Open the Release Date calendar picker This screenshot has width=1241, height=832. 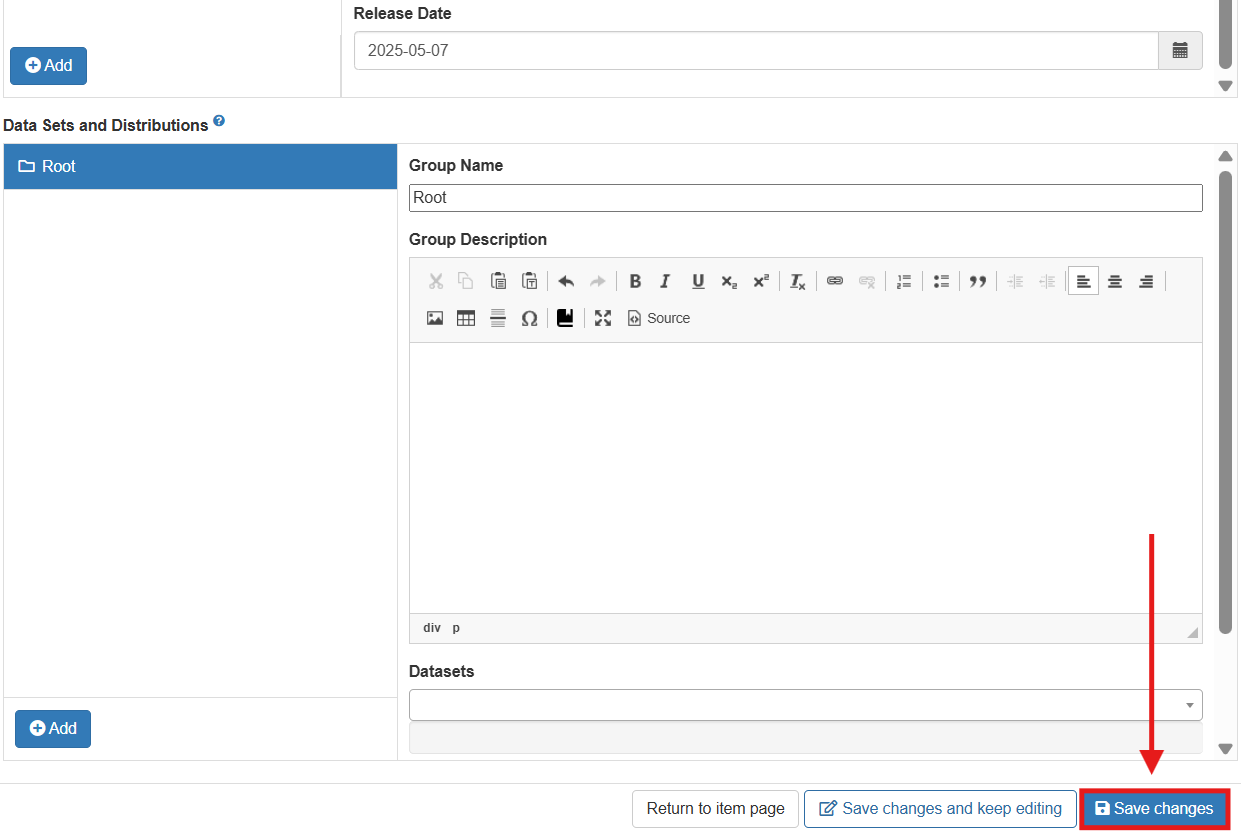[1180, 50]
